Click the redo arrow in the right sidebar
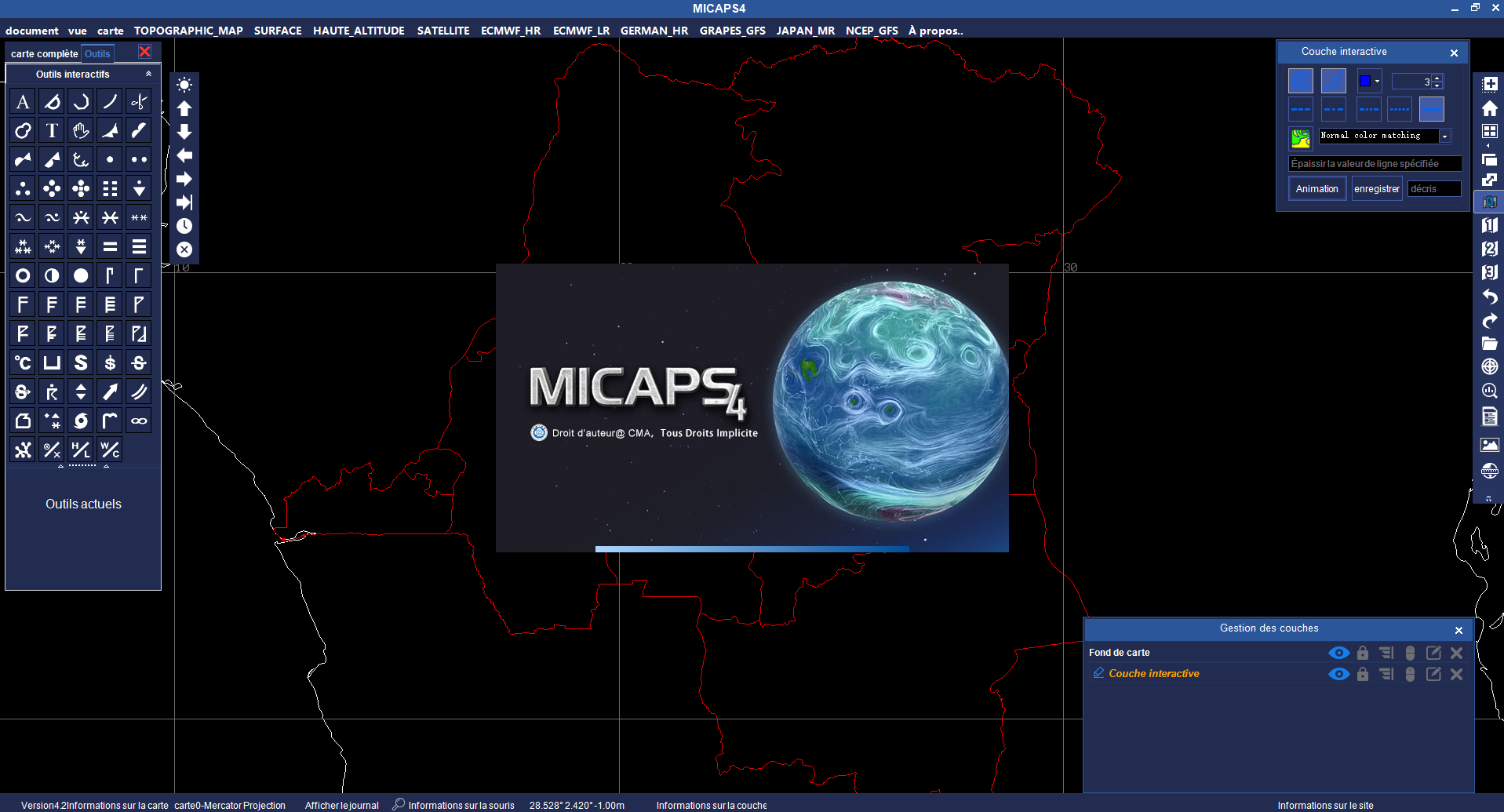The image size is (1504, 812). pos(1489,320)
